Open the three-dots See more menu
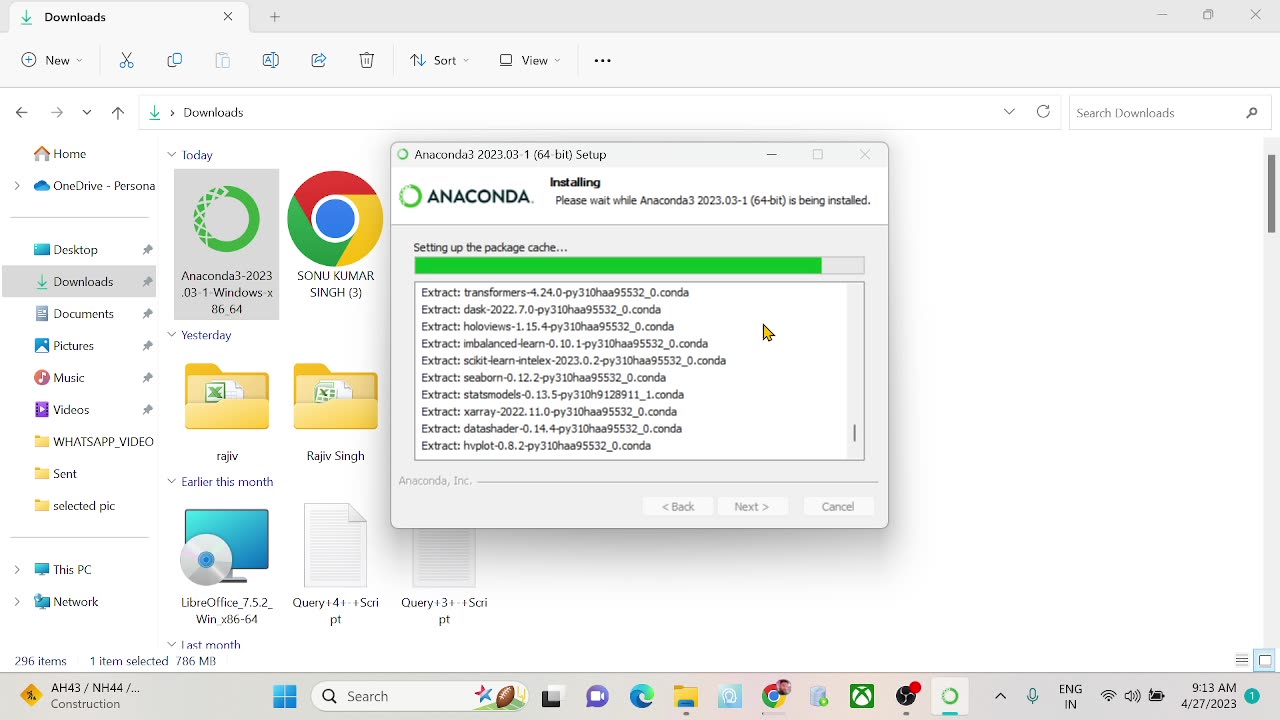This screenshot has width=1280, height=720. 602,60
